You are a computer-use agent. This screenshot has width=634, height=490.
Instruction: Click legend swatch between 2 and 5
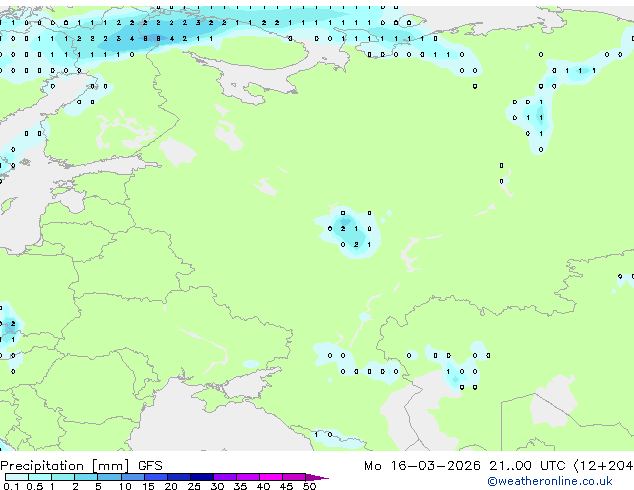click(86, 477)
